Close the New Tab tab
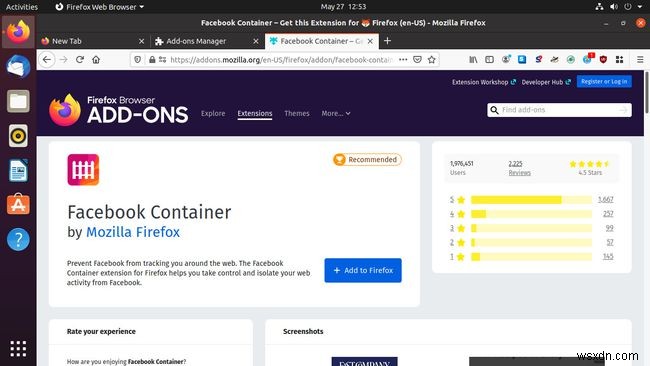The width and height of the screenshot is (650, 366). [141, 41]
